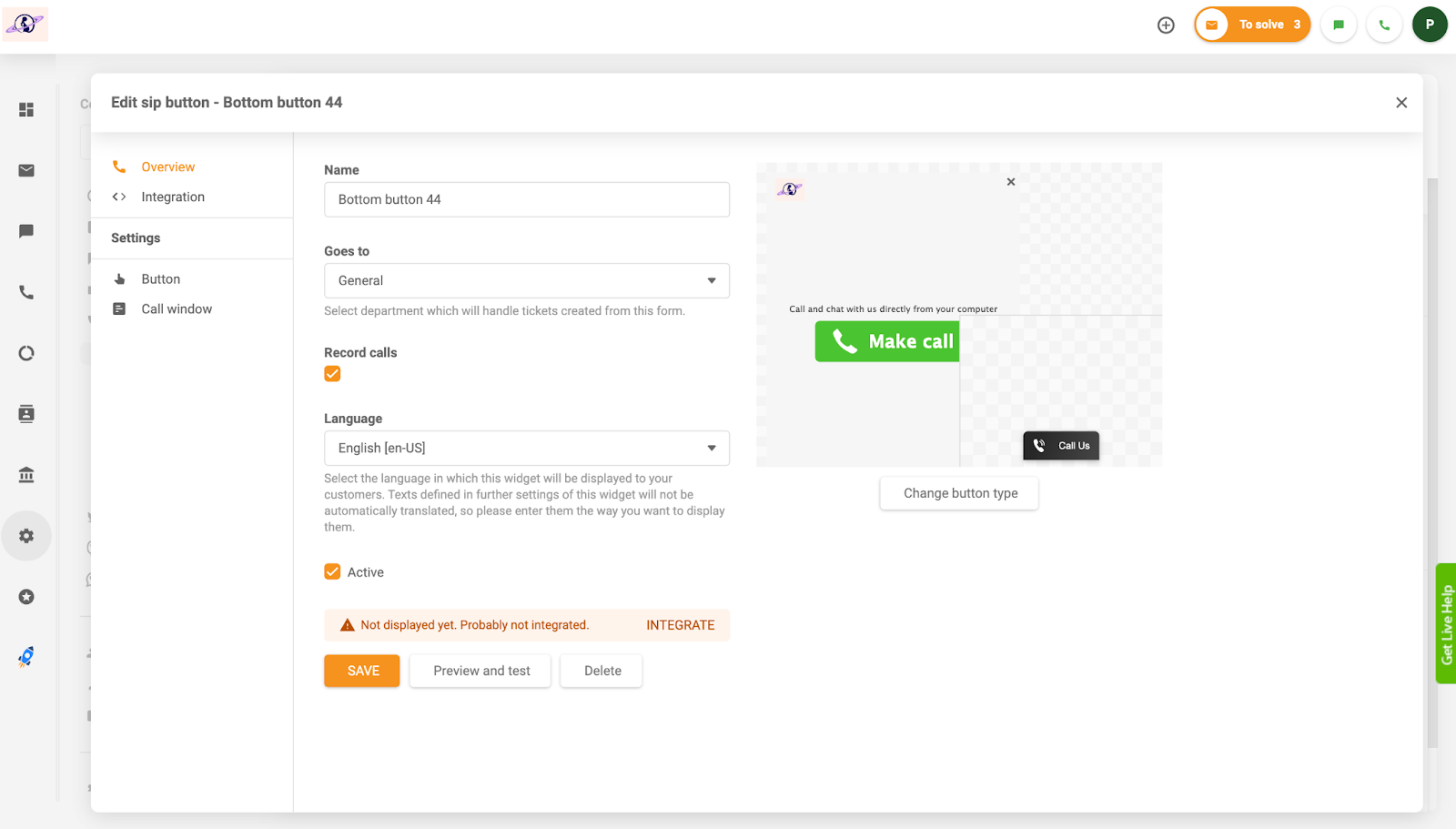
Task: Expand the Goes to department dropdown
Action: coord(526,281)
